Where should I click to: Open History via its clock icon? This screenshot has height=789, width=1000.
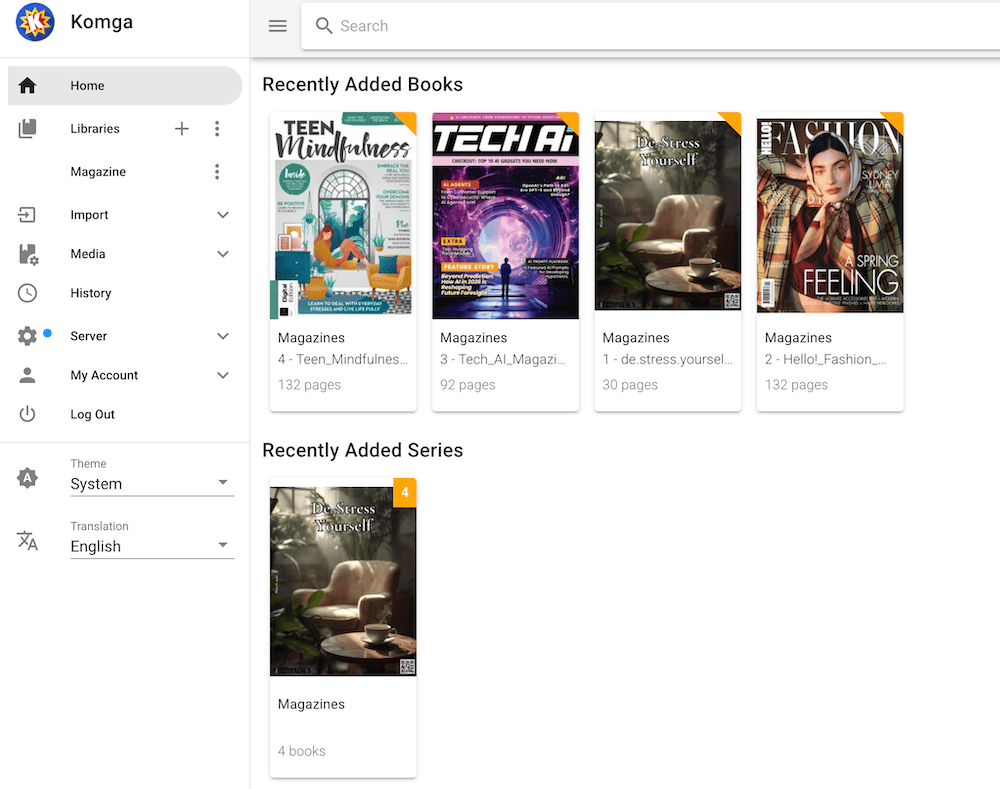(28, 292)
